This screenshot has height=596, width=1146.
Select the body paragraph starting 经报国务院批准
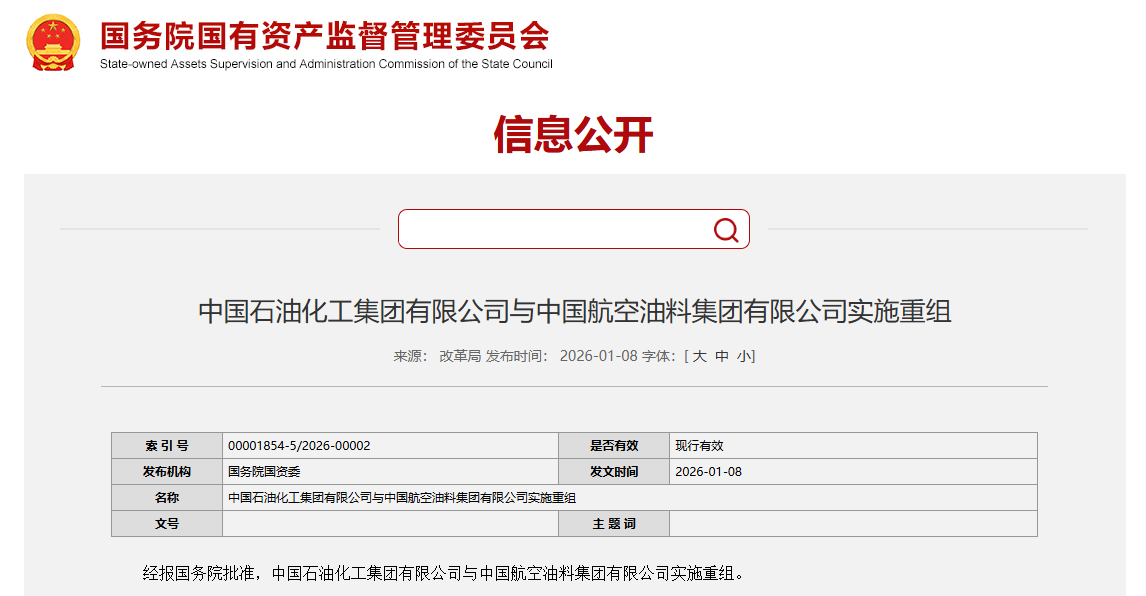(x=444, y=573)
